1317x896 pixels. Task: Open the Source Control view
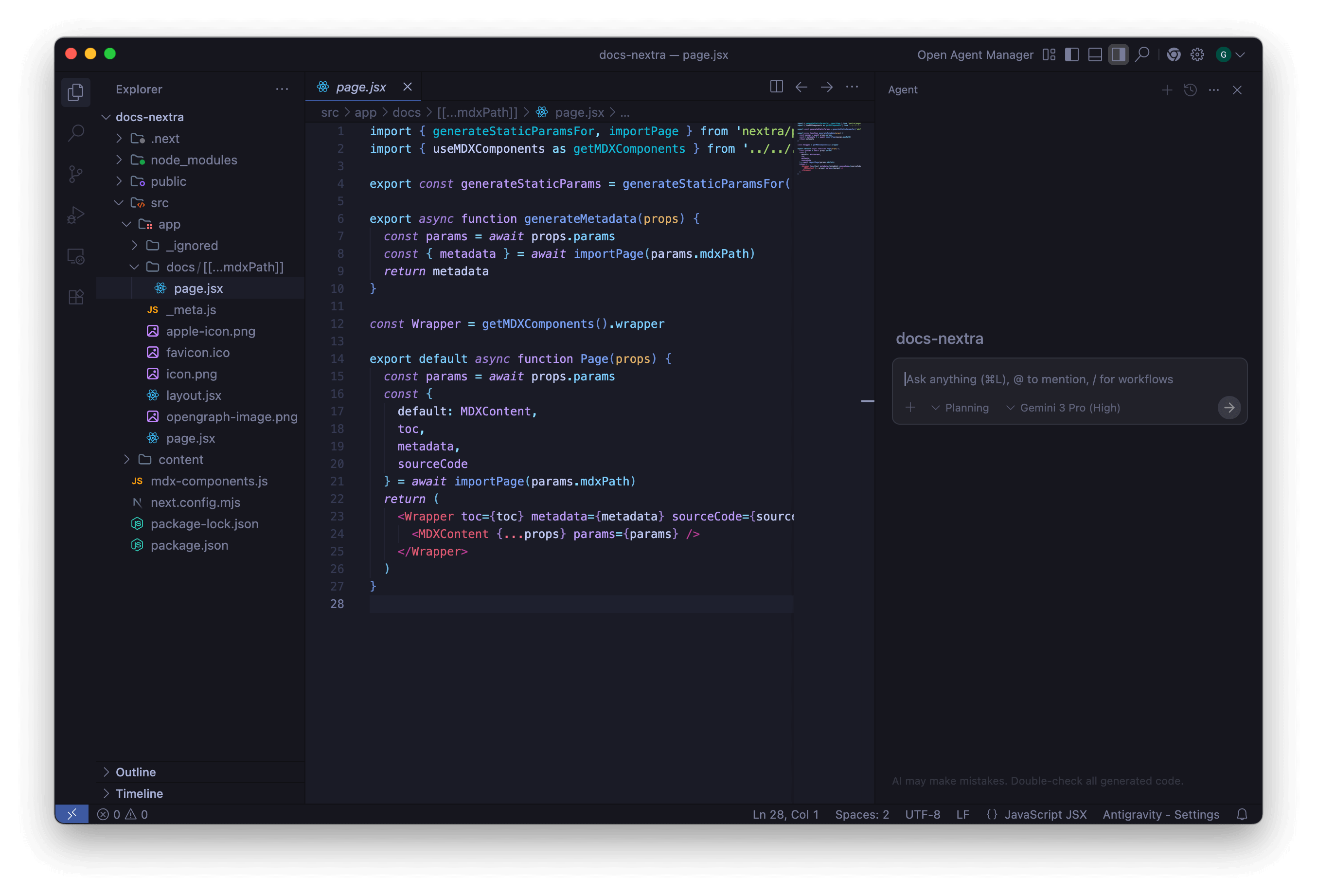click(x=76, y=174)
